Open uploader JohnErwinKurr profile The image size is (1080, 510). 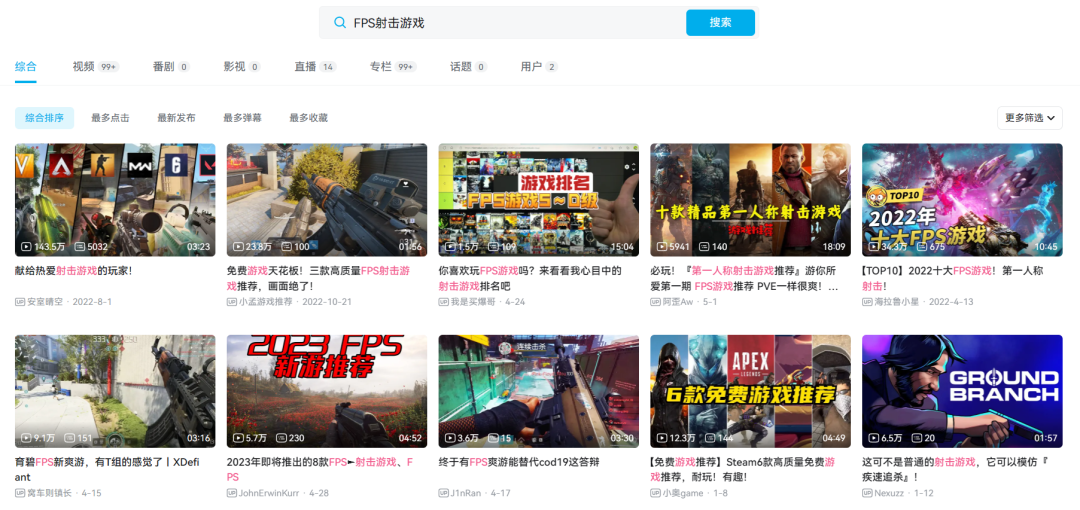(x=271, y=493)
